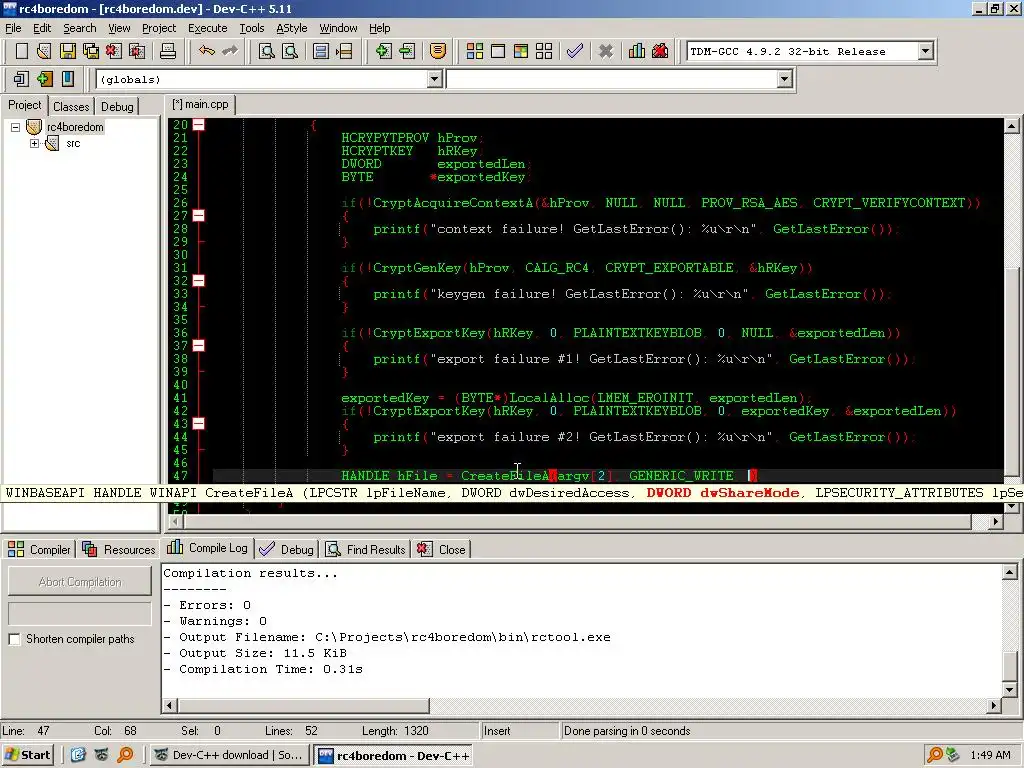The height and width of the screenshot is (768, 1024).
Task: Click the Go to Function toolbar icon
Action: (x=321, y=51)
